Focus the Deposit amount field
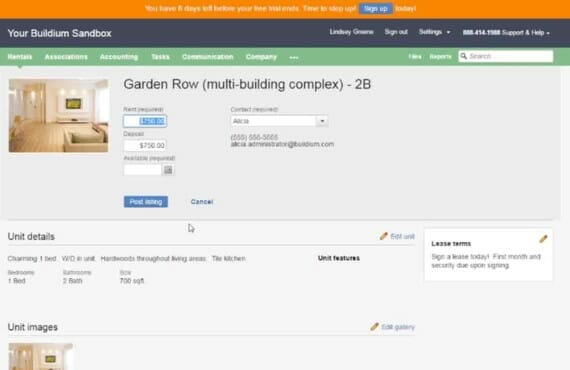The height and width of the screenshot is (370, 570). click(x=145, y=145)
